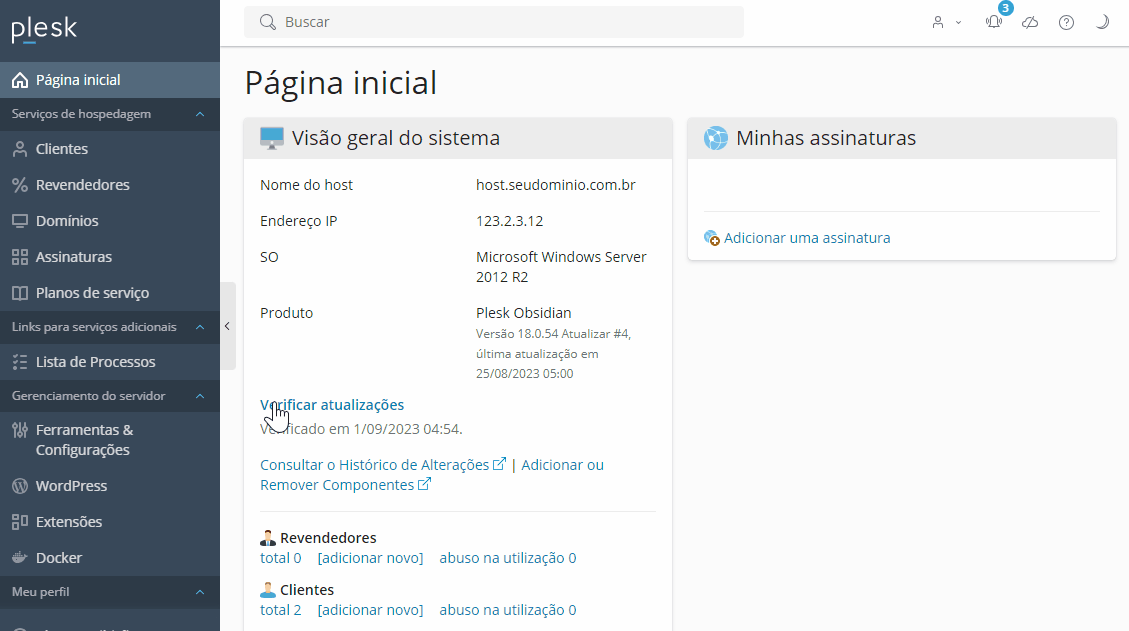Open Extensões in sidebar
The width and height of the screenshot is (1129, 631).
point(109,522)
